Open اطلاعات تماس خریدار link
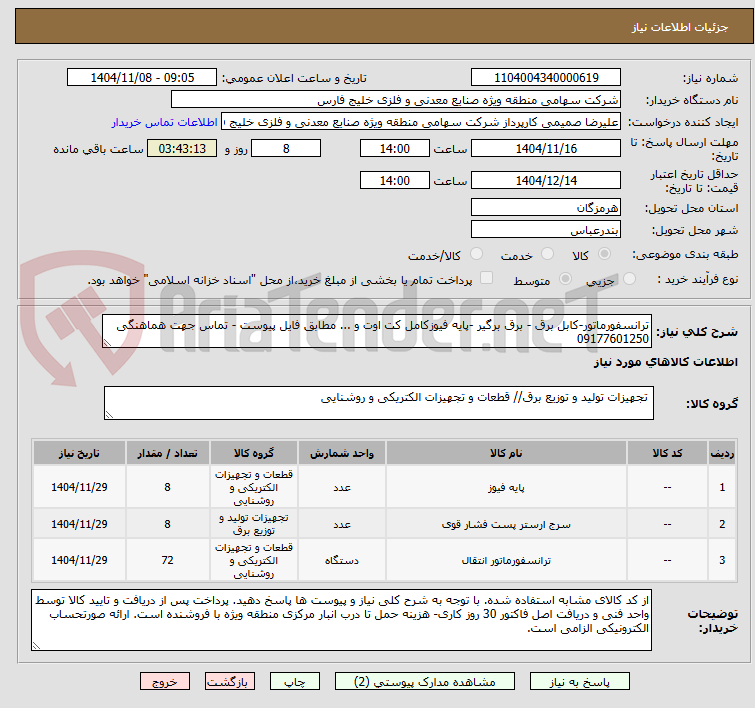This screenshot has height=708, width=755. (165, 122)
